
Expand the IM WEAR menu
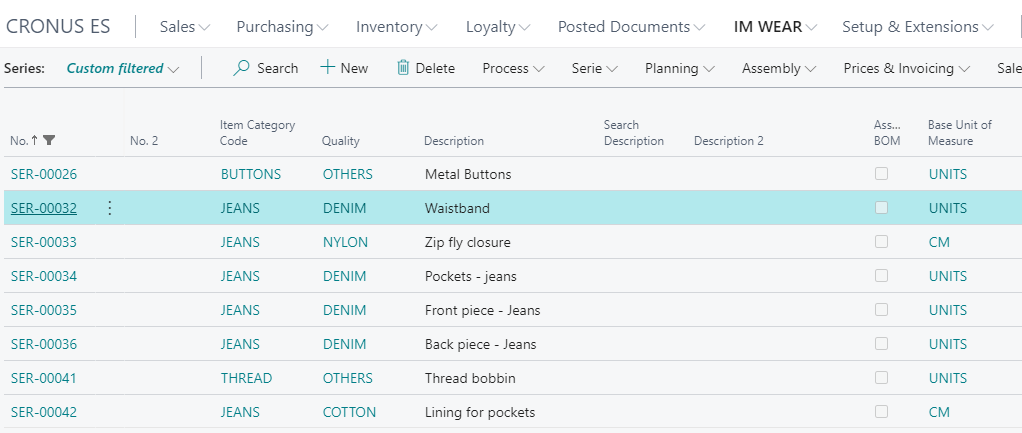click(x=776, y=27)
